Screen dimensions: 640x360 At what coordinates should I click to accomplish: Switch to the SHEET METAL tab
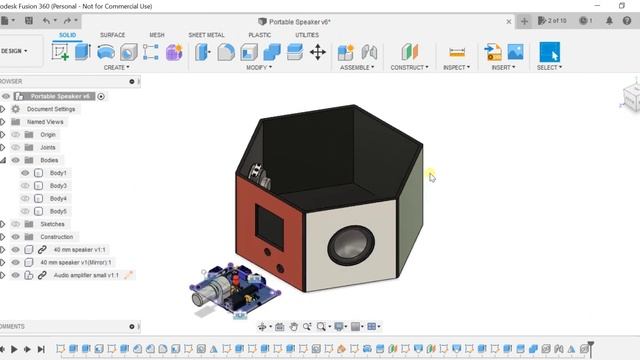pos(207,35)
